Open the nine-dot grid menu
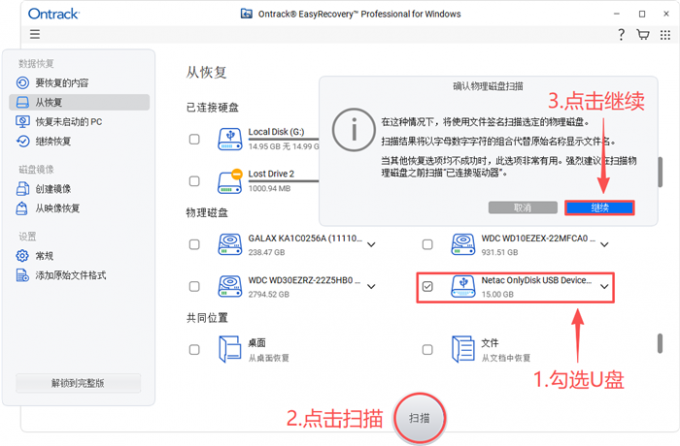680x446 pixels. click(x=665, y=35)
